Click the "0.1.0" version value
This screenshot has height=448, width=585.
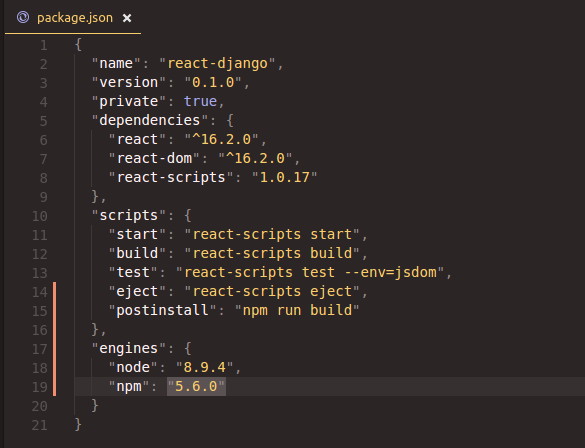213,82
